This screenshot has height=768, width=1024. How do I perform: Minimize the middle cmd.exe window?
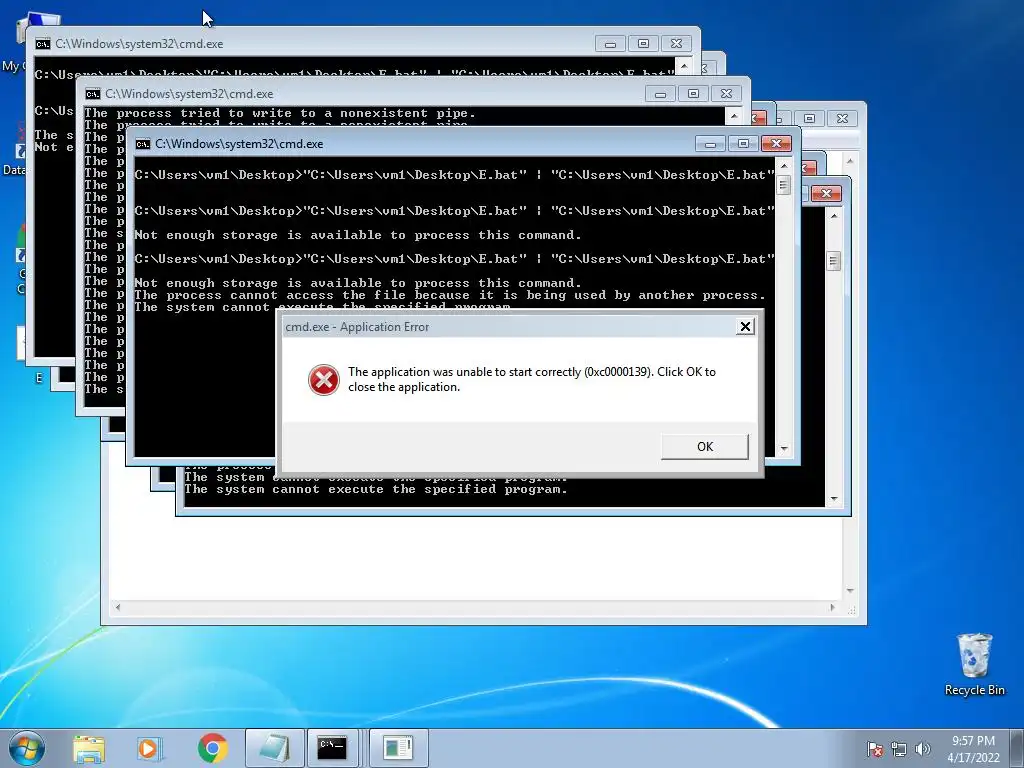[x=660, y=94]
